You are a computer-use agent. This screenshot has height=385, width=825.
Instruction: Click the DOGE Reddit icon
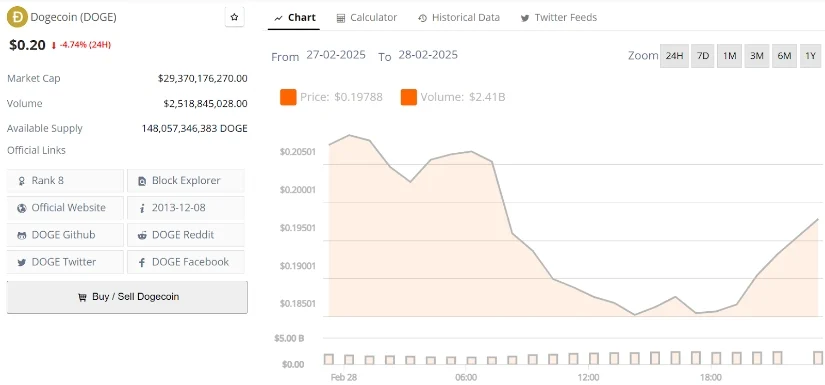[142, 236]
